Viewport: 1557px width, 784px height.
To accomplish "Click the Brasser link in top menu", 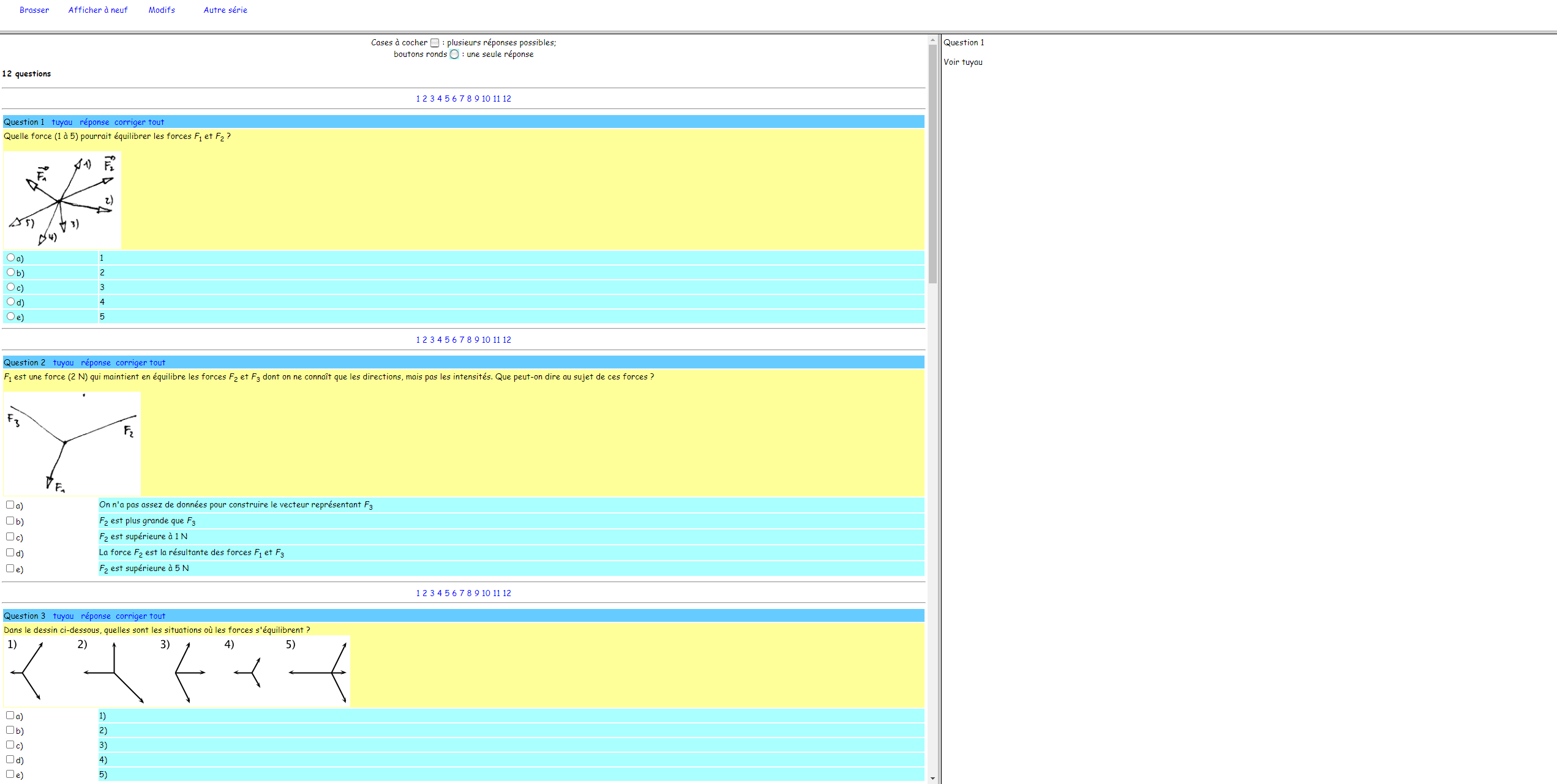I will [34, 10].
